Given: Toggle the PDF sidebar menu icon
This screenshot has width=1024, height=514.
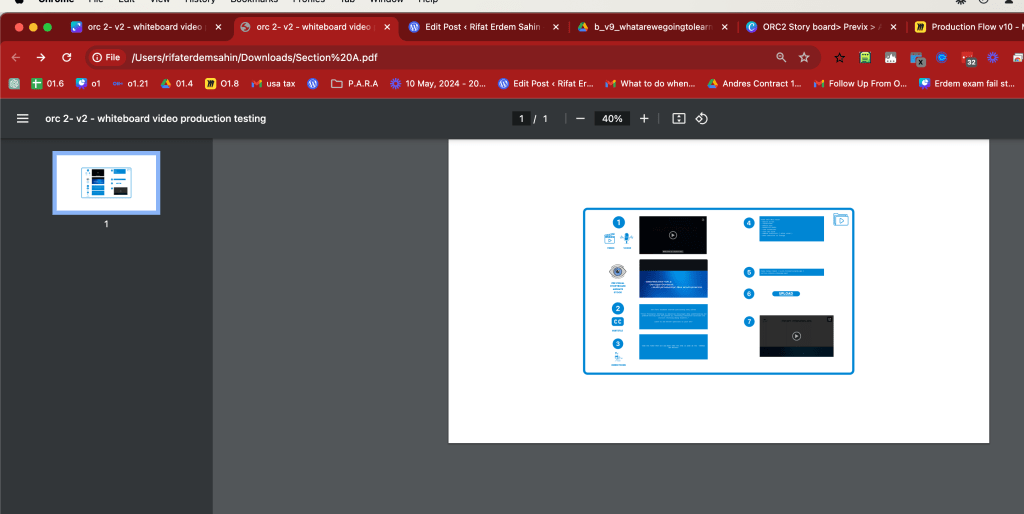Looking at the screenshot, I should 22,118.
